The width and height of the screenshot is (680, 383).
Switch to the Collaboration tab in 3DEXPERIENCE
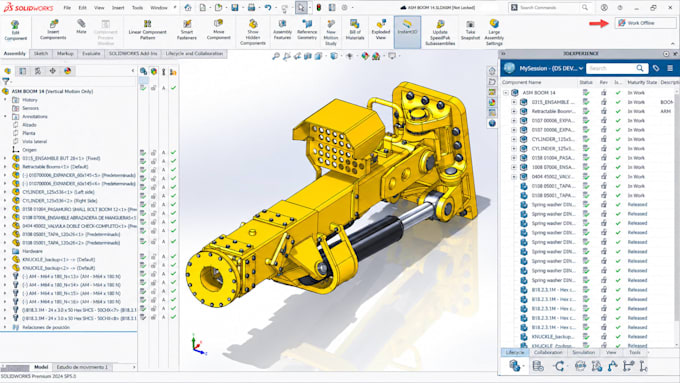[548, 353]
